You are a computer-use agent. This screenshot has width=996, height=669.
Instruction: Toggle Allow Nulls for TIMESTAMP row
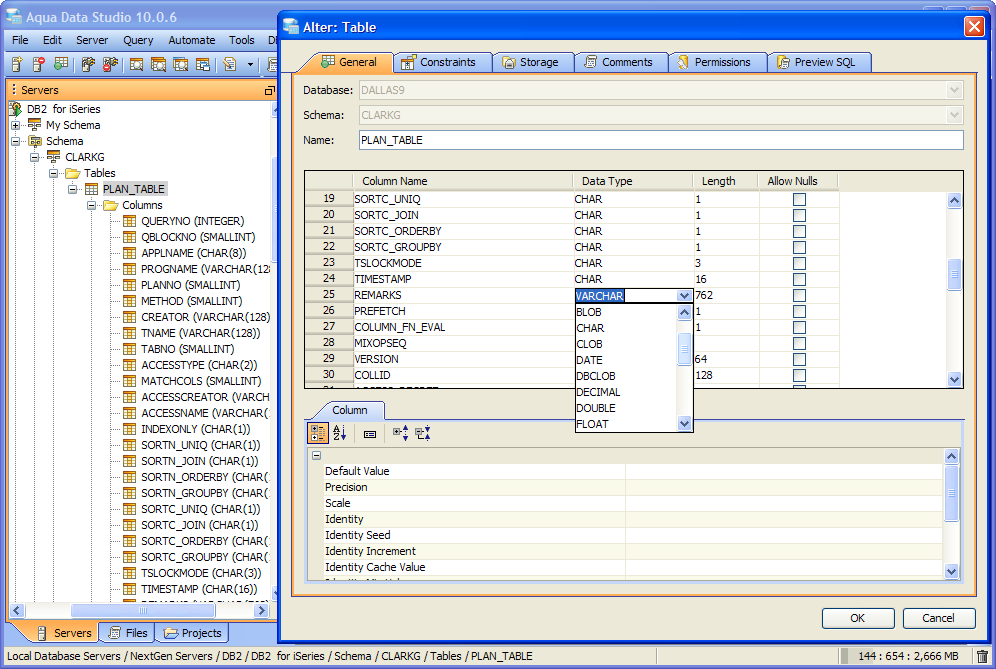799,280
